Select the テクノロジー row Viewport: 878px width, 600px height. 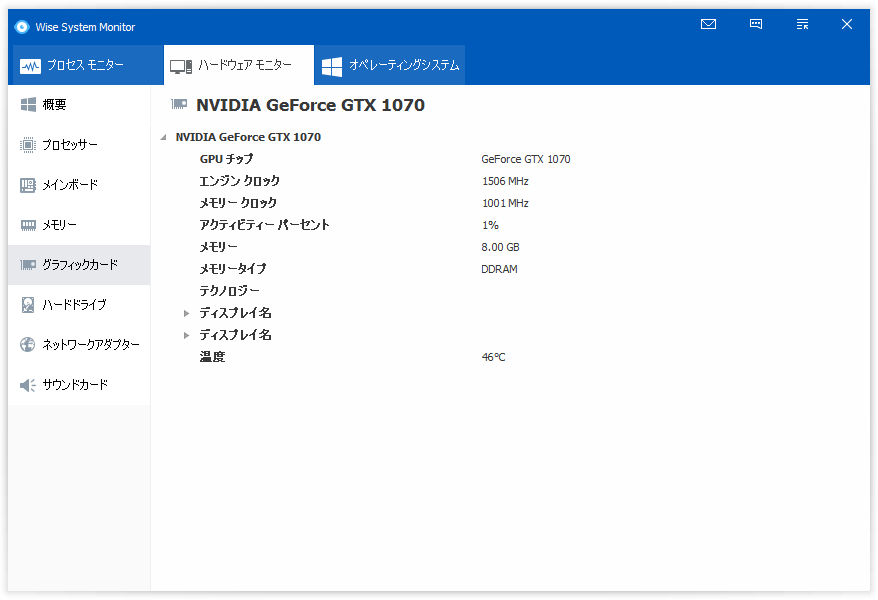pos(510,291)
